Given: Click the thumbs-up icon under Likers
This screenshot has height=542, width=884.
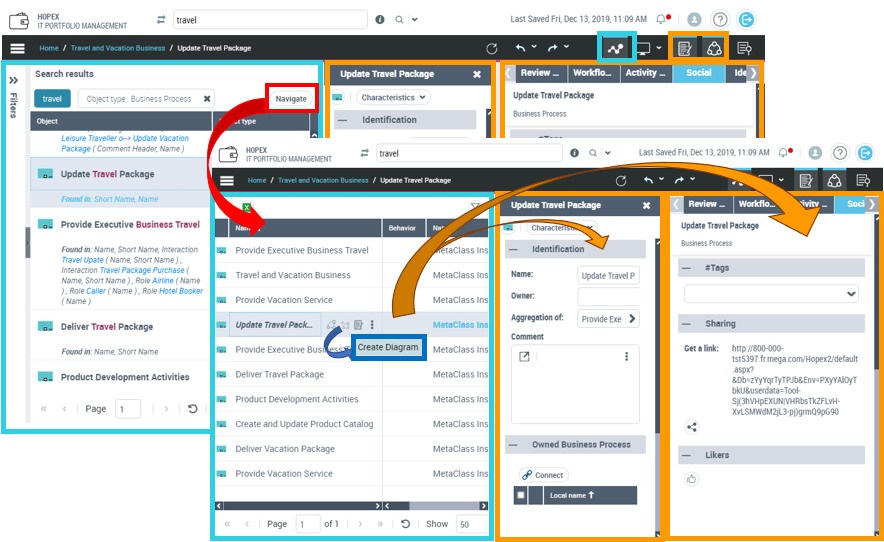Looking at the screenshot, I should [691, 480].
